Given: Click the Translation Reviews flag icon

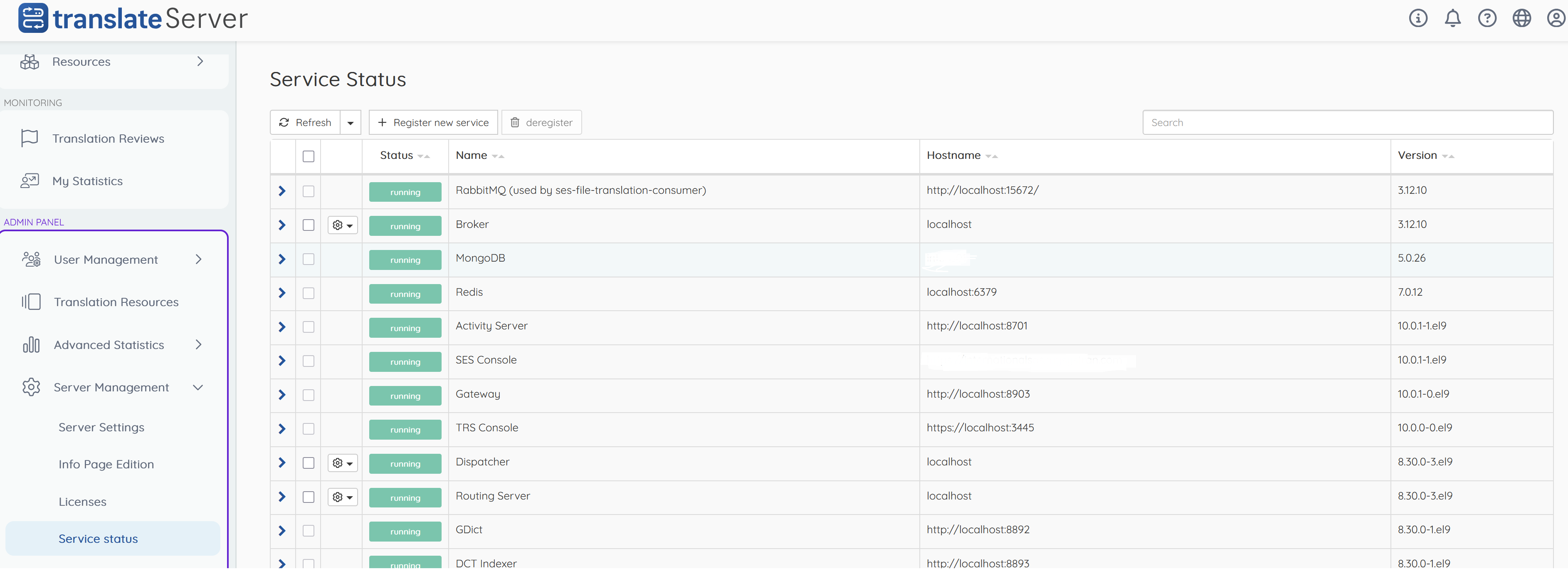Looking at the screenshot, I should click(29, 138).
